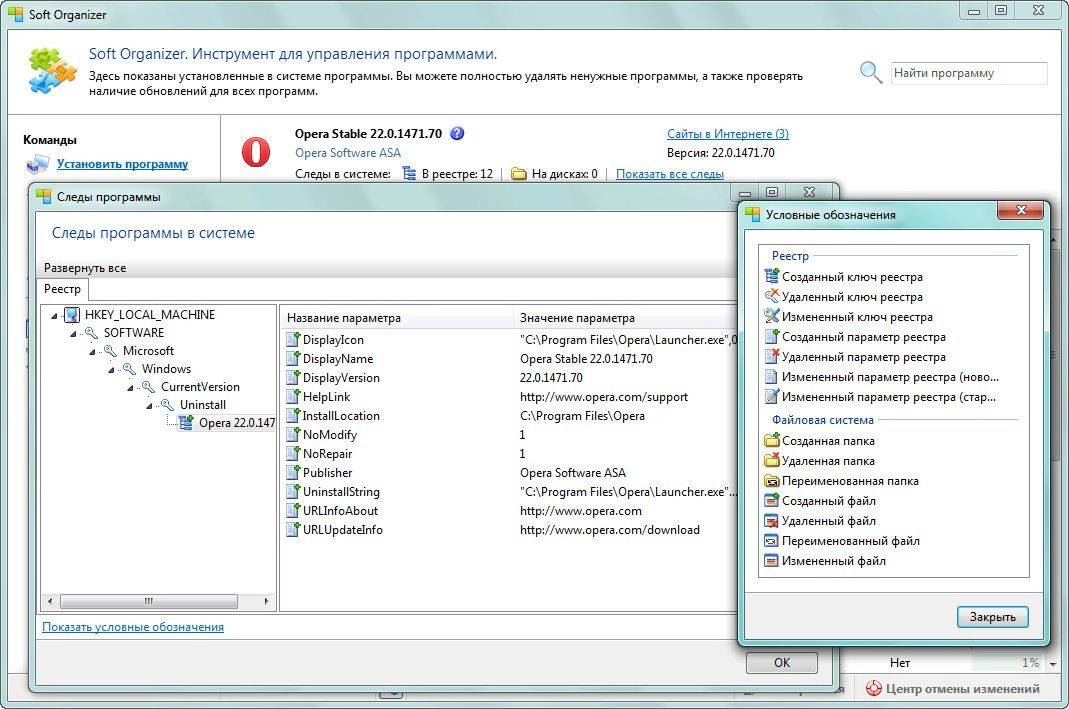Click the Opera logo icon
This screenshot has width=1069, height=709.
256,152
